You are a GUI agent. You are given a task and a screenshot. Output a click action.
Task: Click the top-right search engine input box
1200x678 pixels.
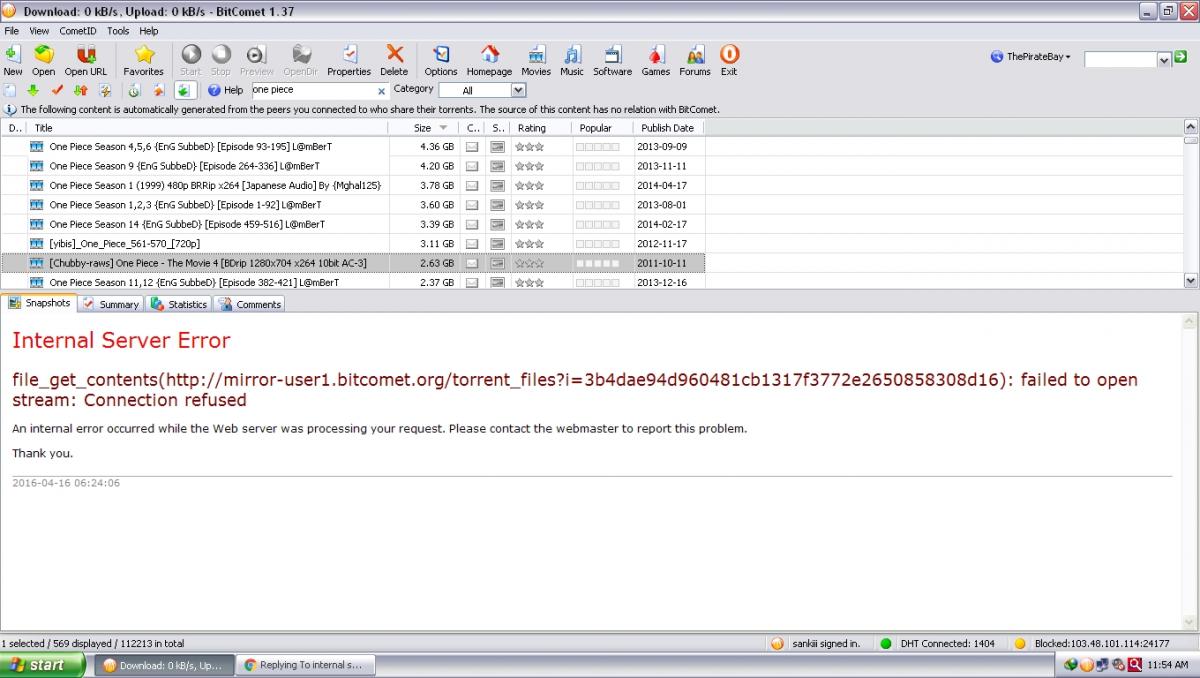[1121, 60]
